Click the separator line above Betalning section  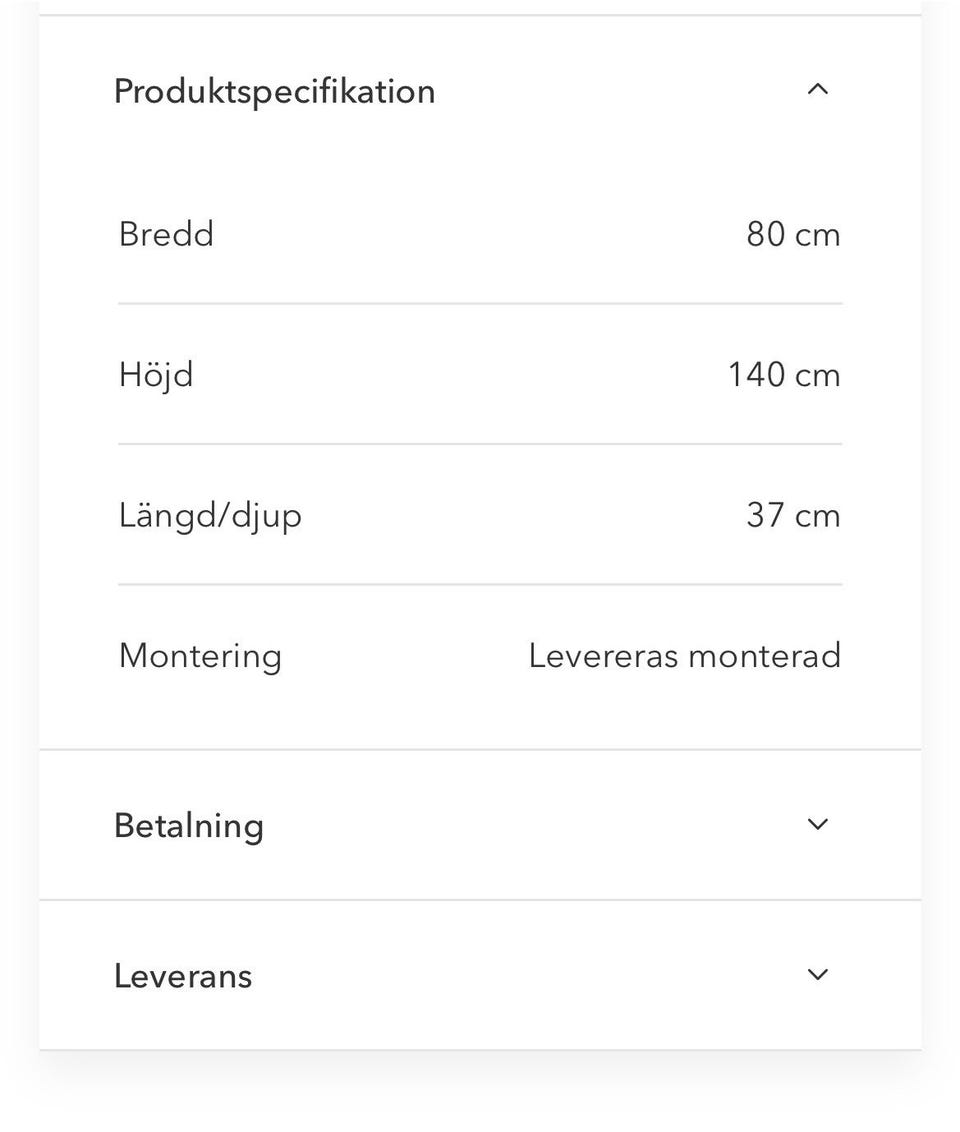[480, 750]
